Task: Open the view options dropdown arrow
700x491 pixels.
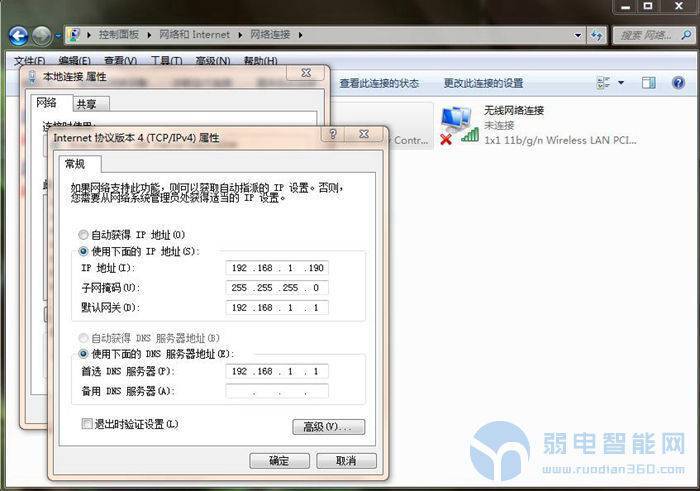Action: click(621, 83)
